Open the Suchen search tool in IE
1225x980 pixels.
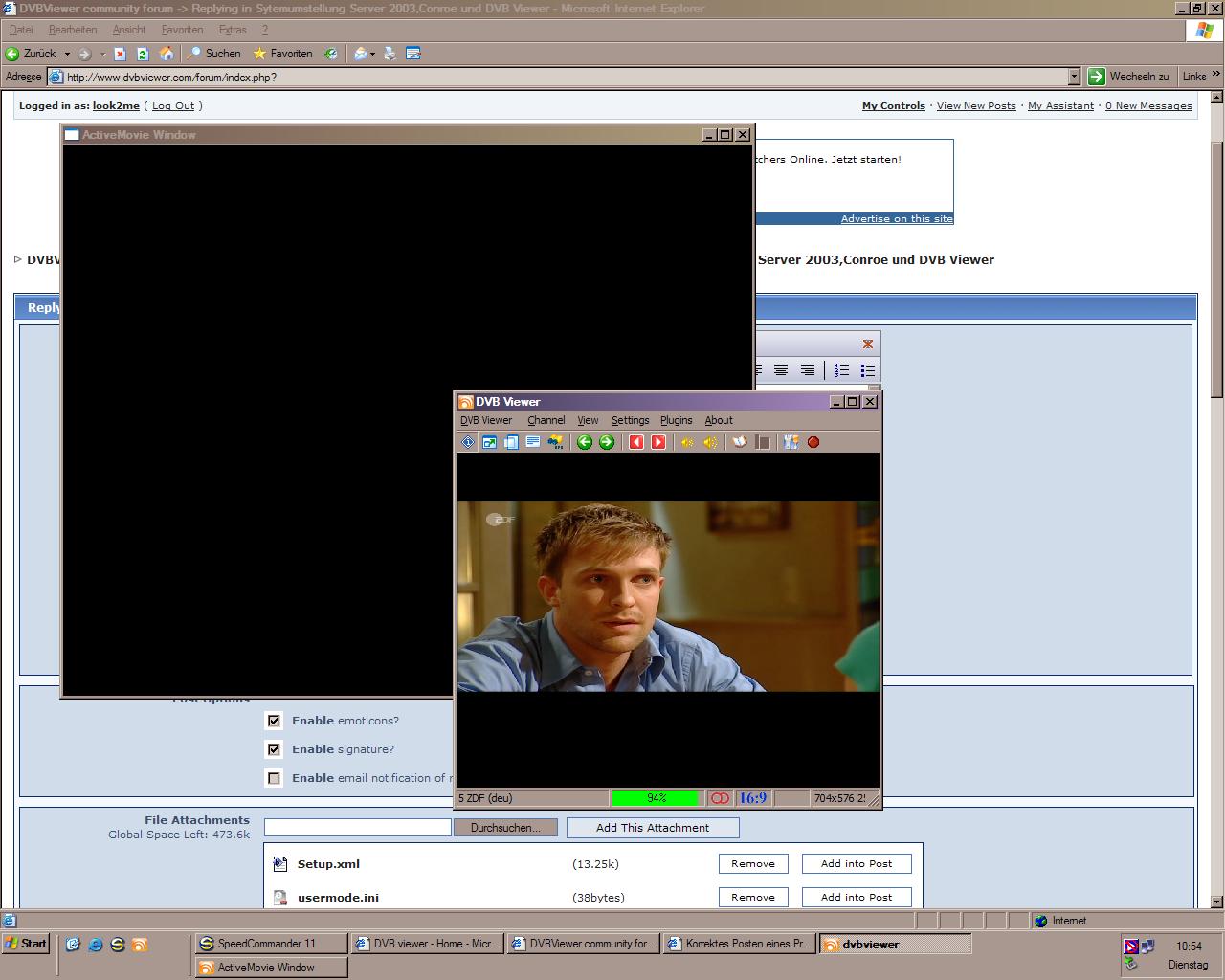[214, 54]
